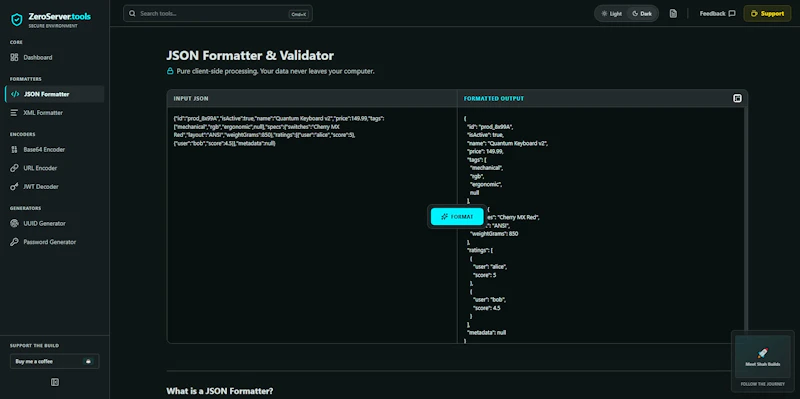Click the Format button
800x399 pixels.
pyautogui.click(x=457, y=217)
